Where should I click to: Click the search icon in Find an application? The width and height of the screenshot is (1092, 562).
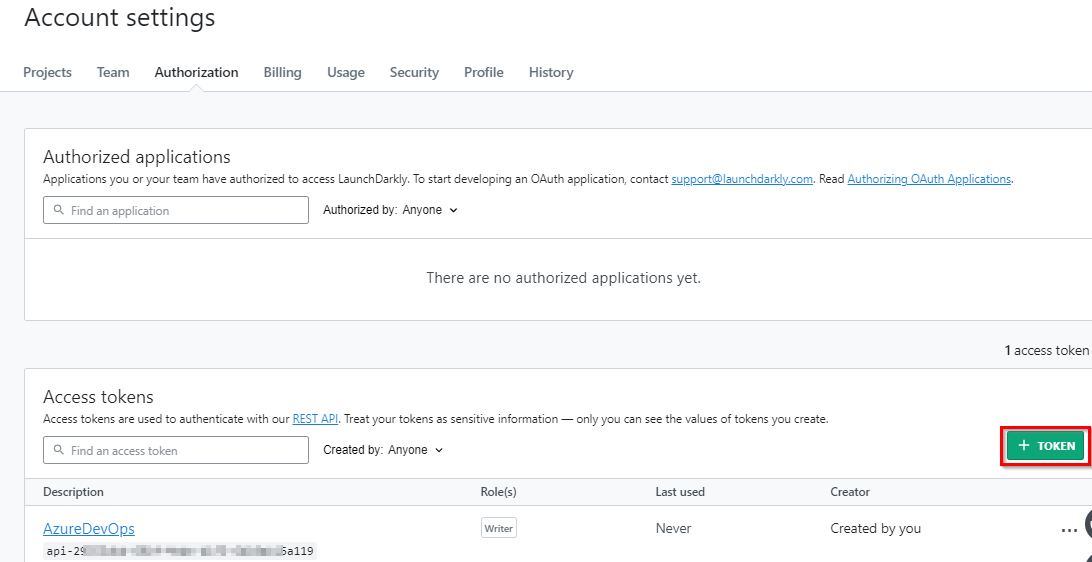click(x=59, y=210)
